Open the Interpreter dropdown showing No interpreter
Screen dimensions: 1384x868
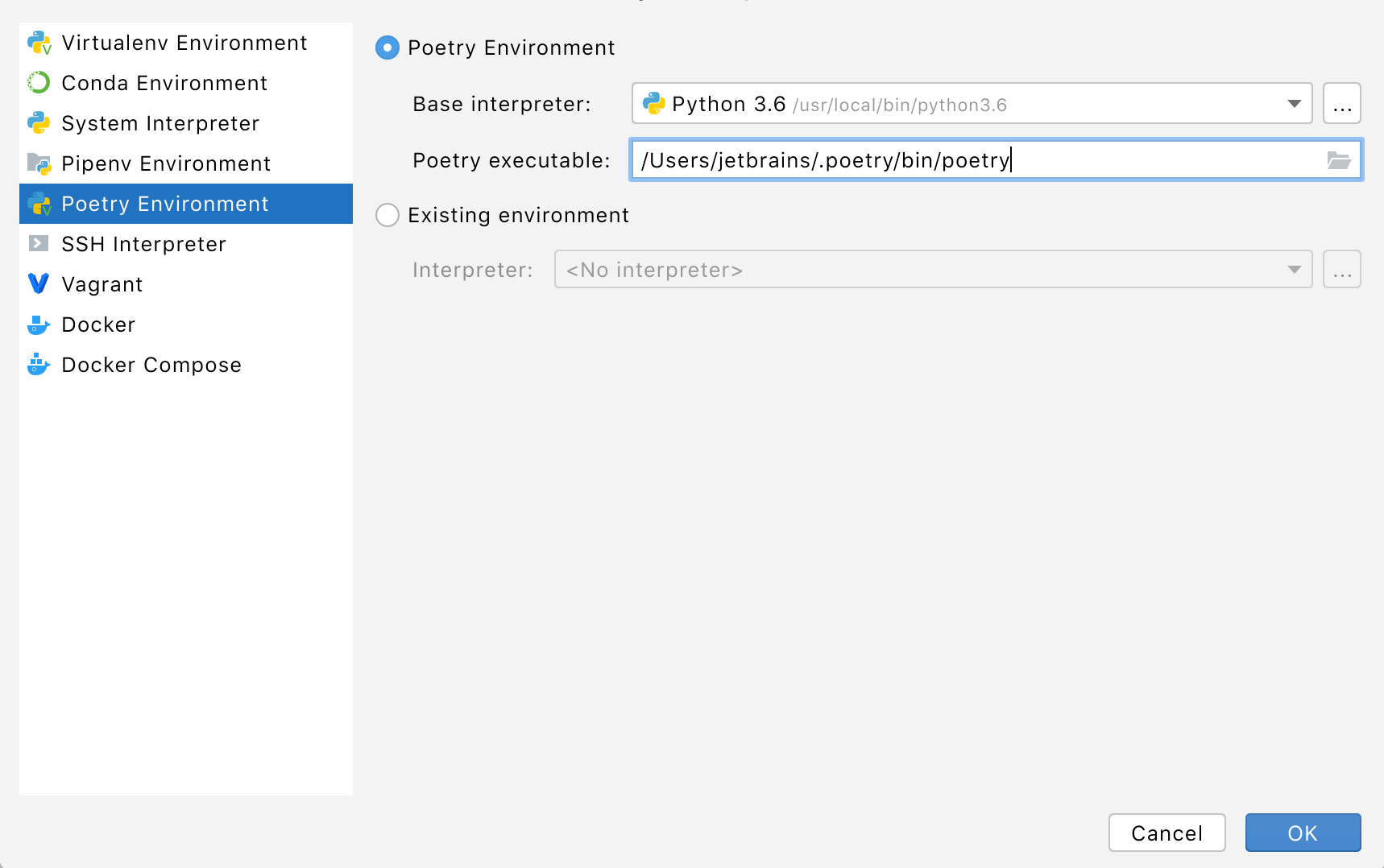[x=1293, y=270]
